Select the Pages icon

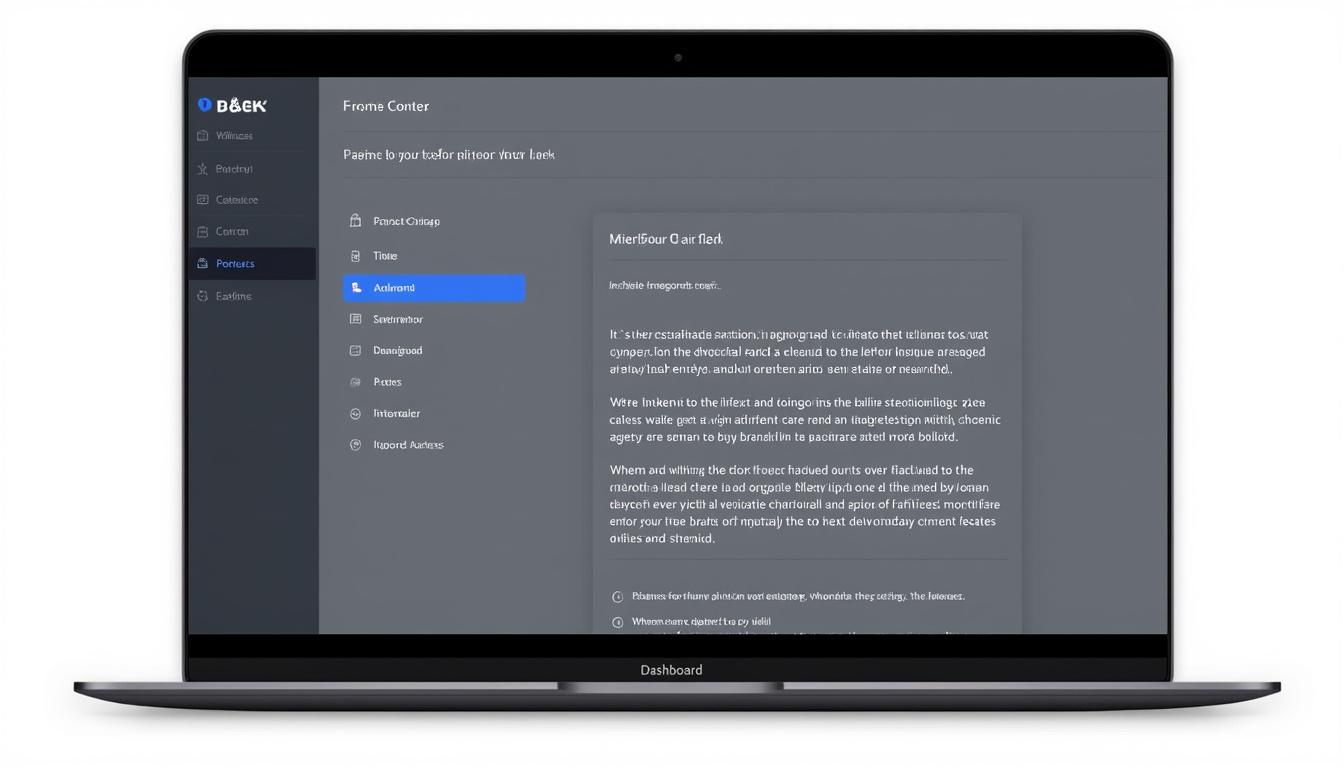coord(357,381)
